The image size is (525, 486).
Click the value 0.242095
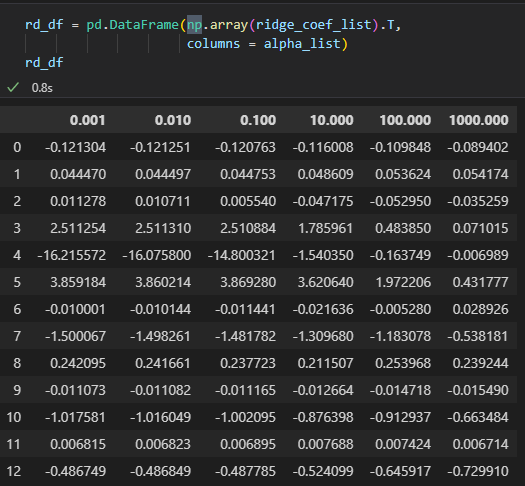click(78, 363)
